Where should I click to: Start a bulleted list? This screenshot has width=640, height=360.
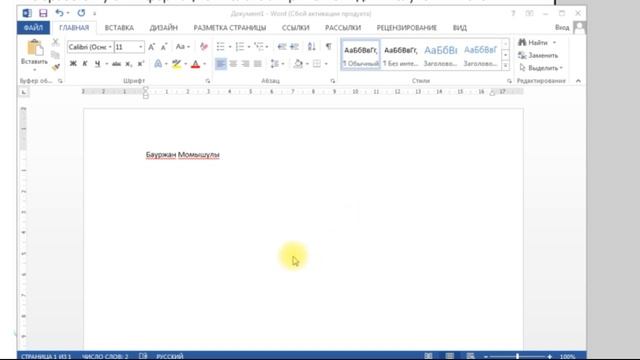pos(220,47)
